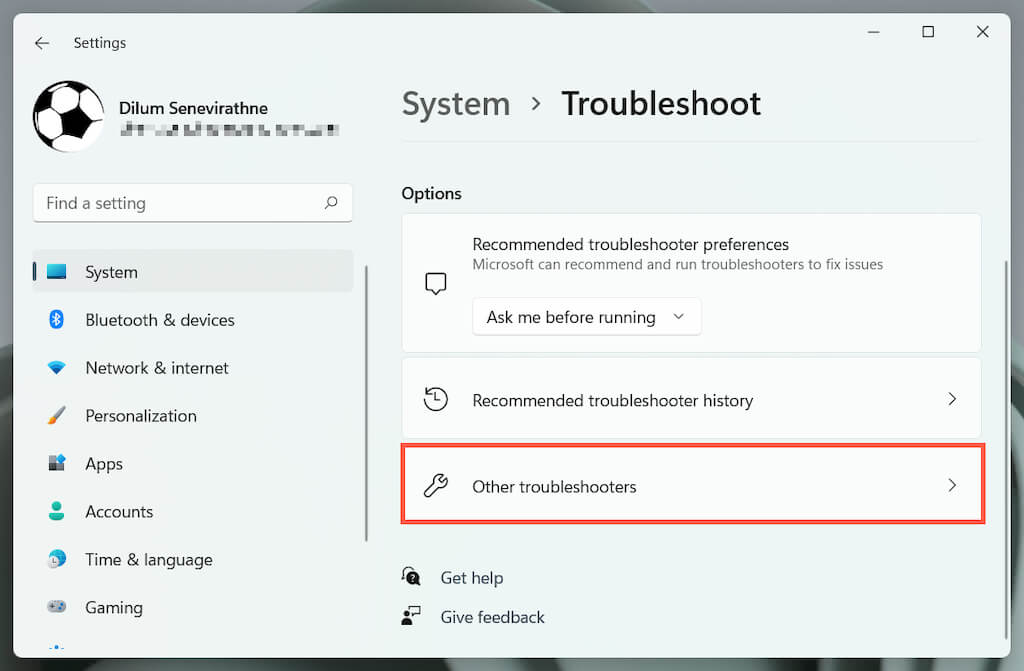This screenshot has height=671, width=1024.
Task: Click System in the breadcrumb header
Action: 456,104
